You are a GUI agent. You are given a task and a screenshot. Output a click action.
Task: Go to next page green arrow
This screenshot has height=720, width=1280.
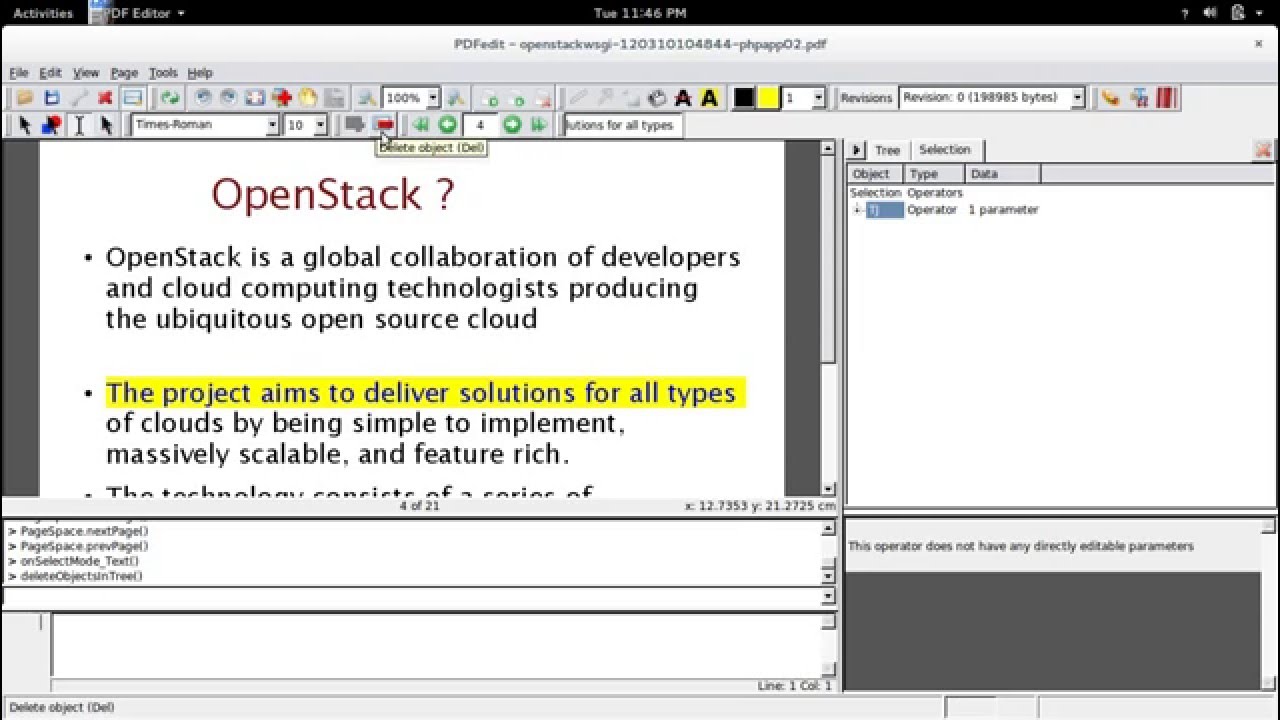[512, 125]
